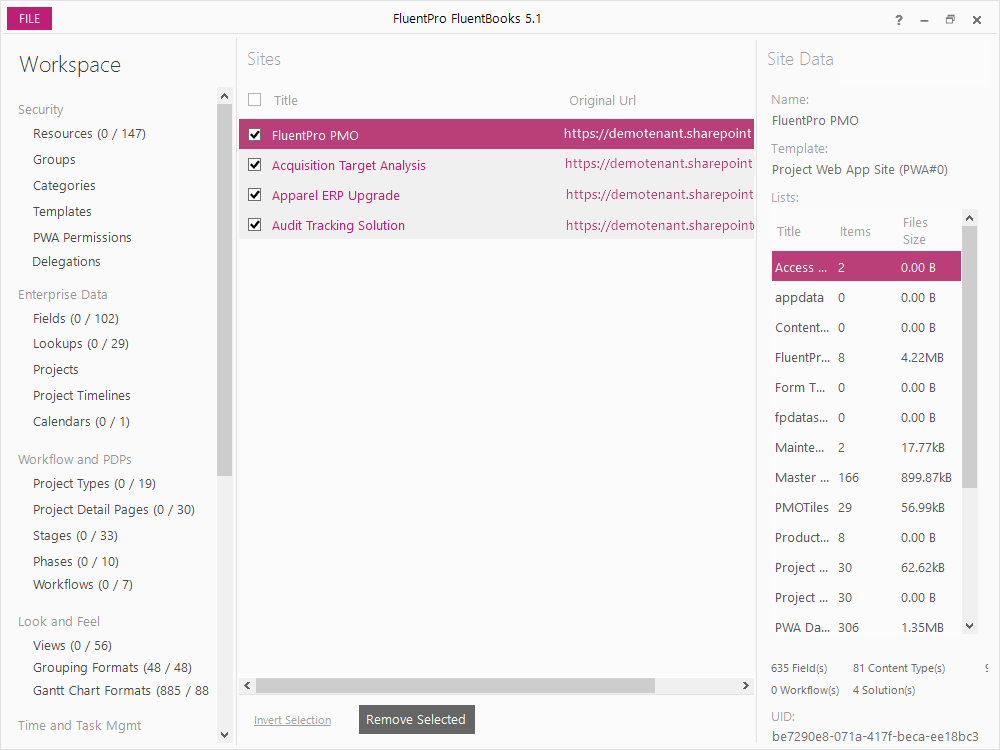Screen dimensions: 1000x750
Task: Click the Invert Selection link
Action: tap(292, 720)
